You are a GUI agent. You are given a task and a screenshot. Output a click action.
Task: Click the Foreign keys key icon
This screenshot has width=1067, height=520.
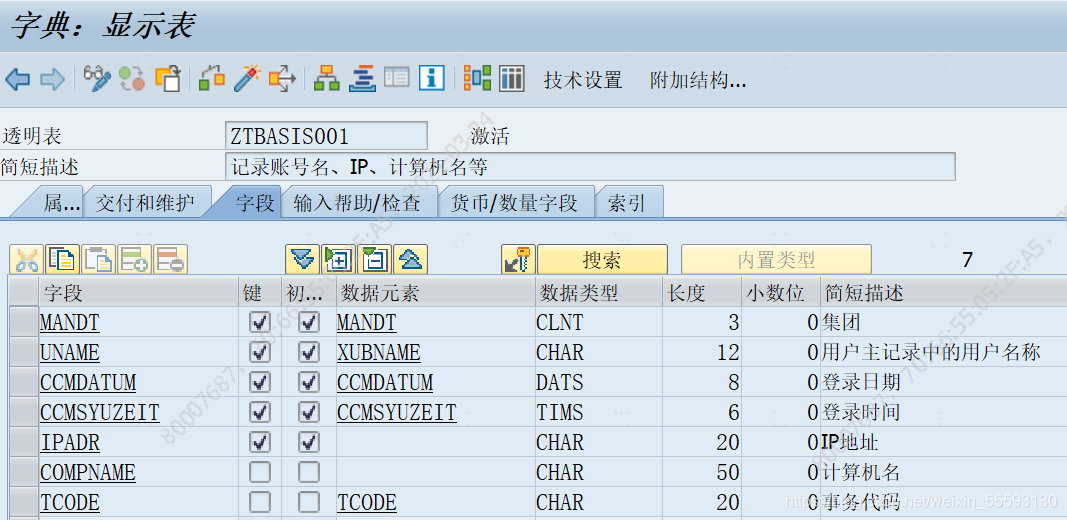[519, 259]
